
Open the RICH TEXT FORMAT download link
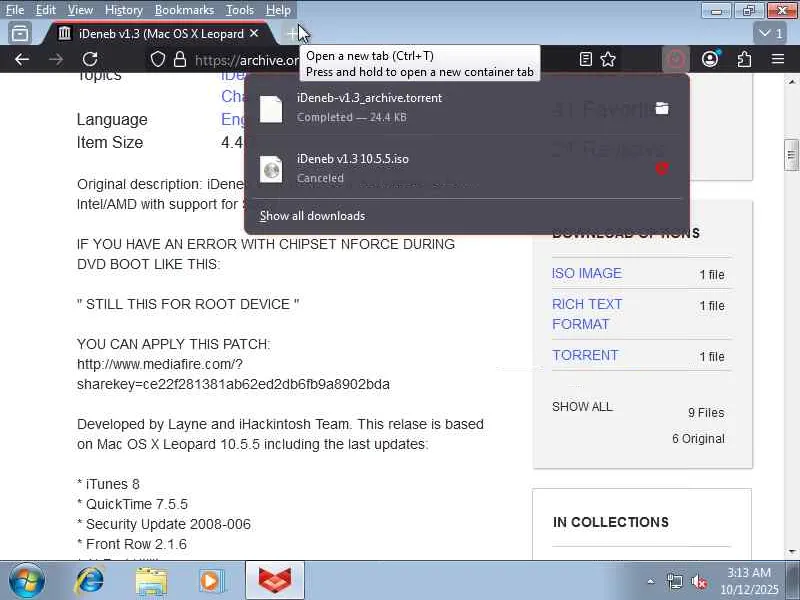[x=587, y=314]
